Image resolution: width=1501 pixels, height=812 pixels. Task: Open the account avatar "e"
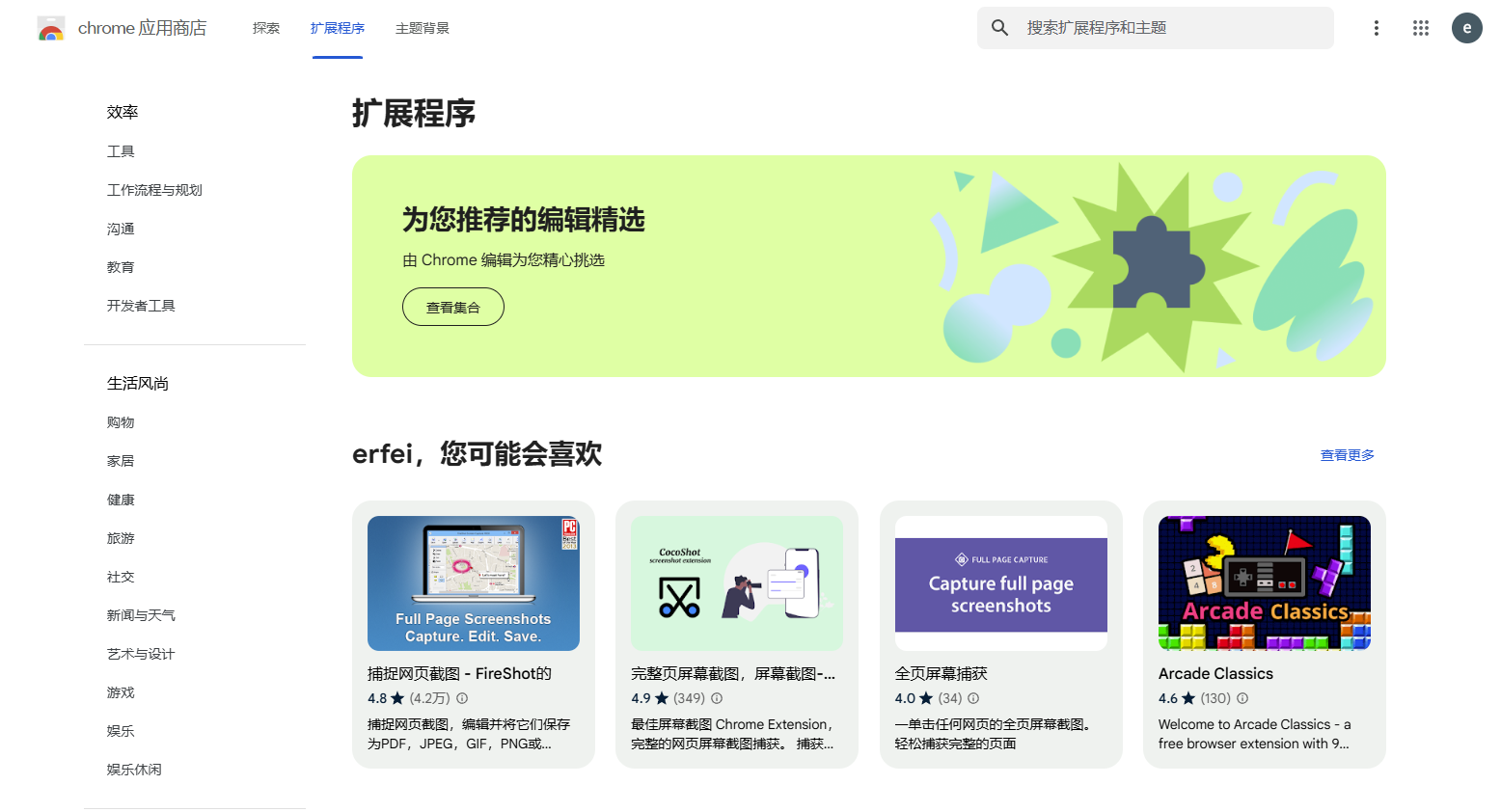1467,28
